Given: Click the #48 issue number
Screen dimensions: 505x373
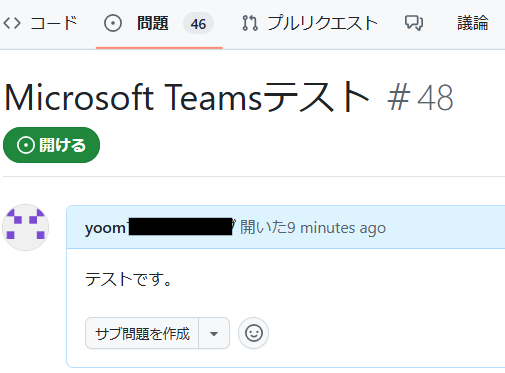Looking at the screenshot, I should pyautogui.click(x=420, y=98).
